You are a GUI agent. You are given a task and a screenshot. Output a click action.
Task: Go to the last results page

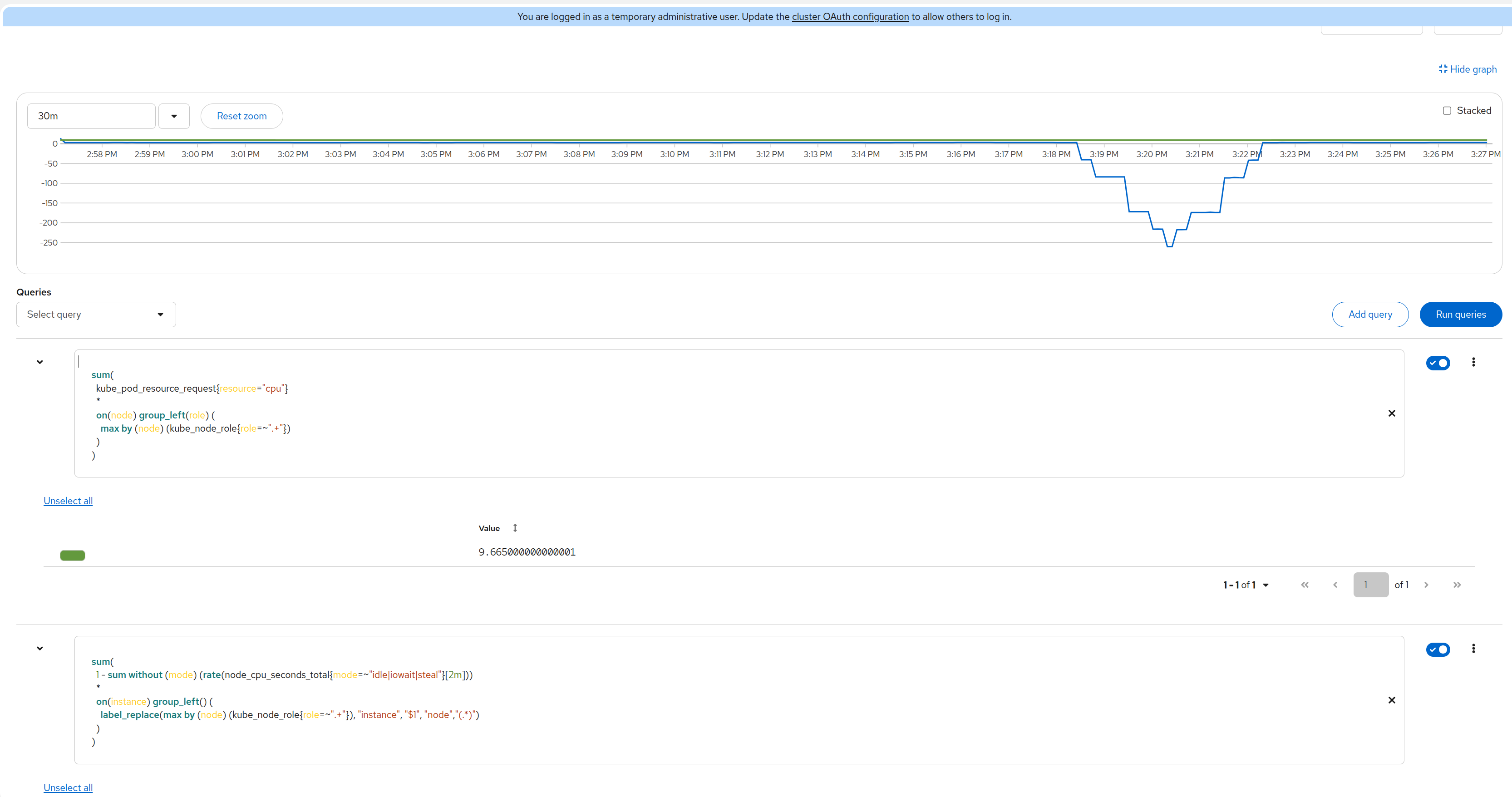click(x=1457, y=585)
